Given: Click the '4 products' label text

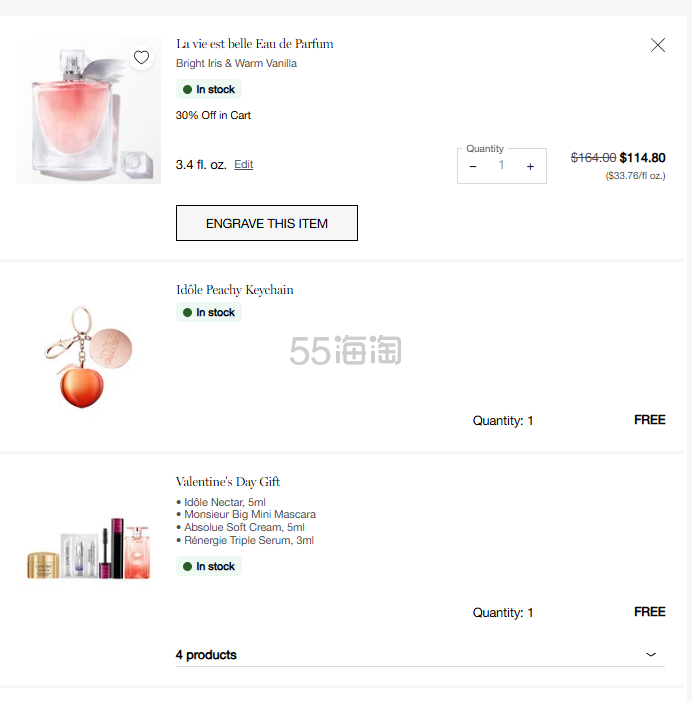Looking at the screenshot, I should [x=206, y=655].
